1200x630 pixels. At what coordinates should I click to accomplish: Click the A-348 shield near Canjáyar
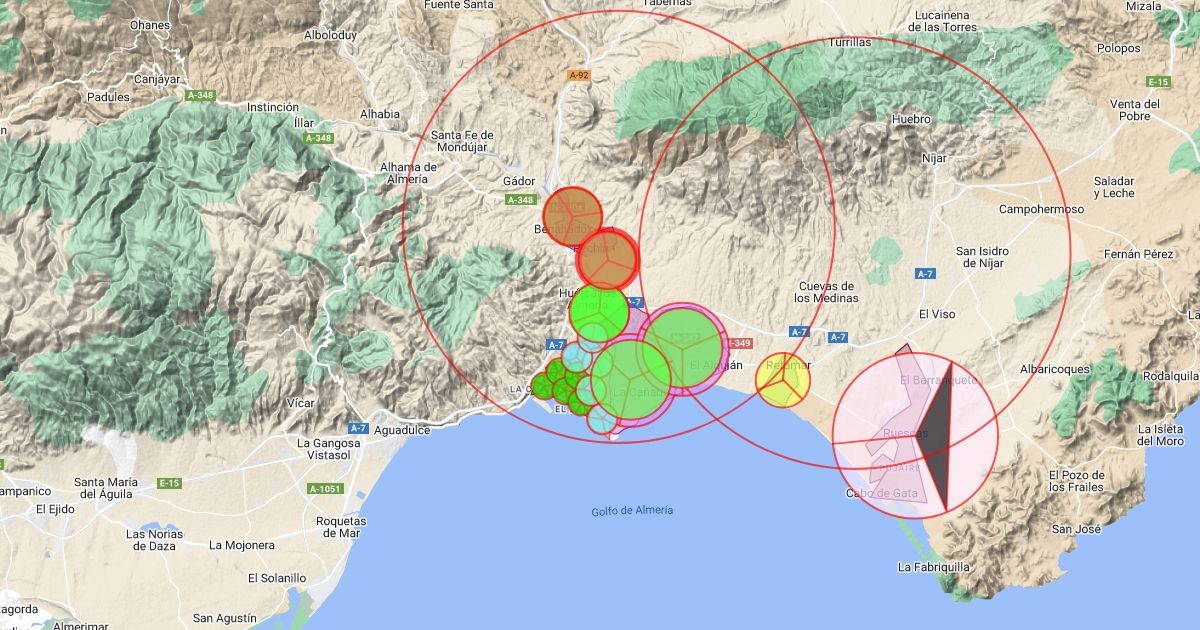click(x=201, y=95)
